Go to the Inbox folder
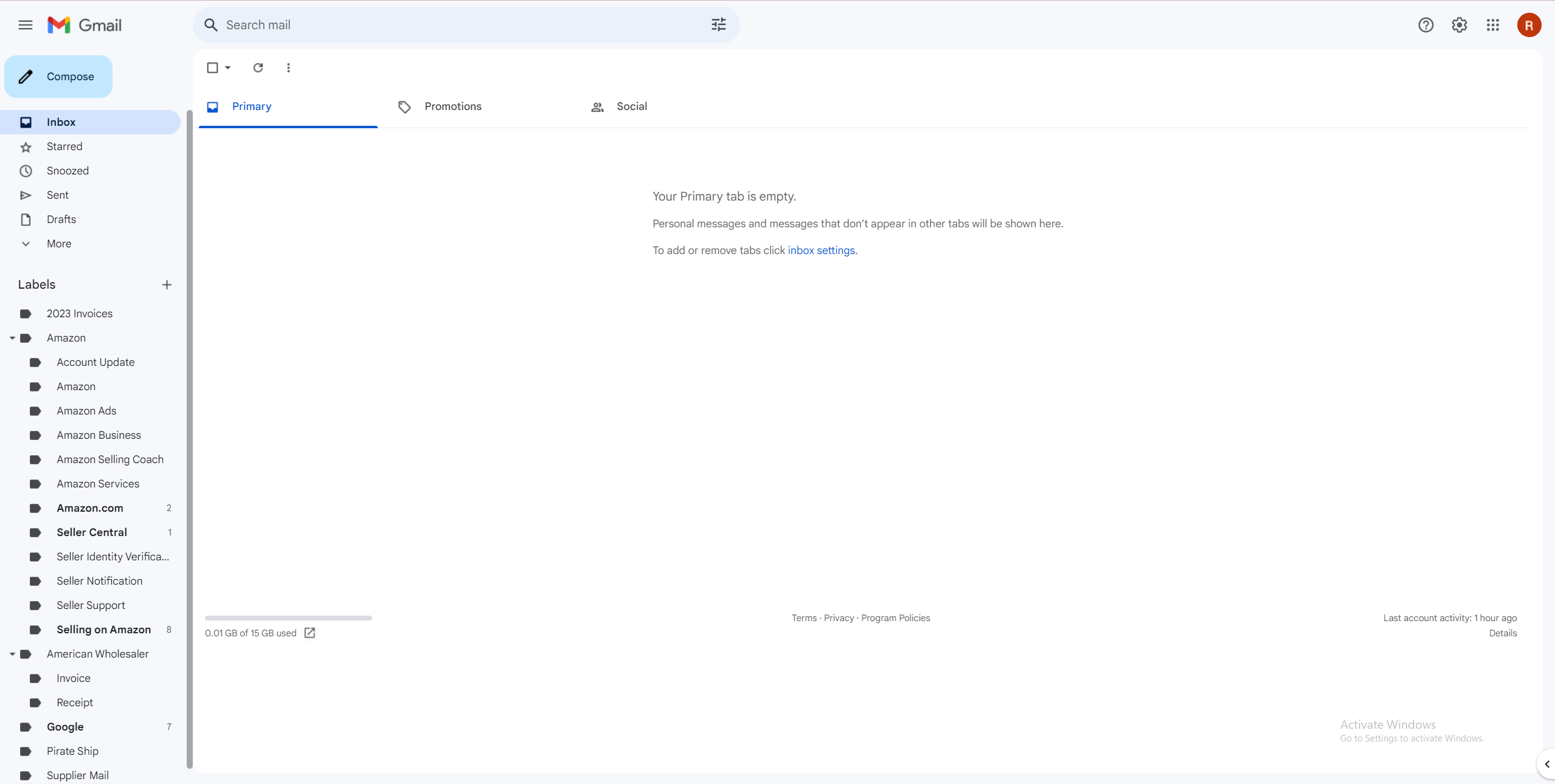The image size is (1555, 784). tap(91, 122)
